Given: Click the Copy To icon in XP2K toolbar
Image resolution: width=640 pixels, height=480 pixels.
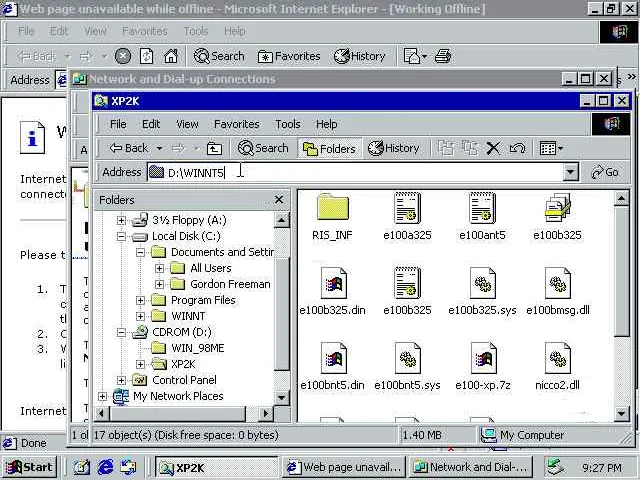Looking at the screenshot, I should [x=470, y=148].
